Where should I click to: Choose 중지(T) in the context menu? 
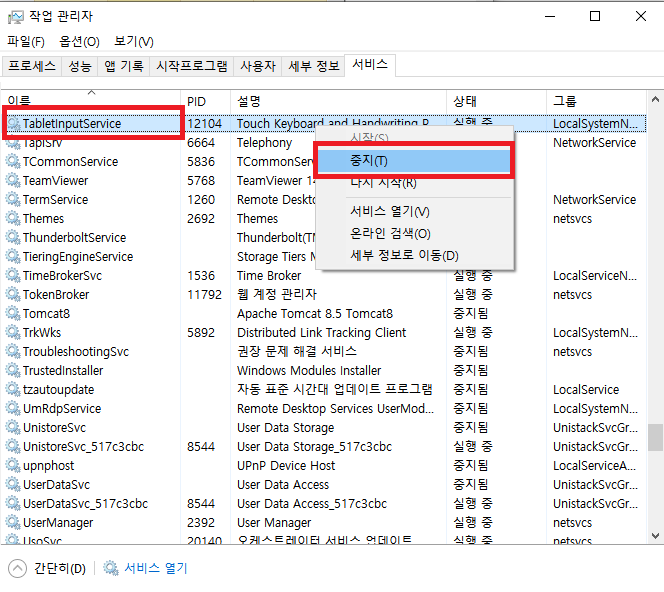click(414, 161)
